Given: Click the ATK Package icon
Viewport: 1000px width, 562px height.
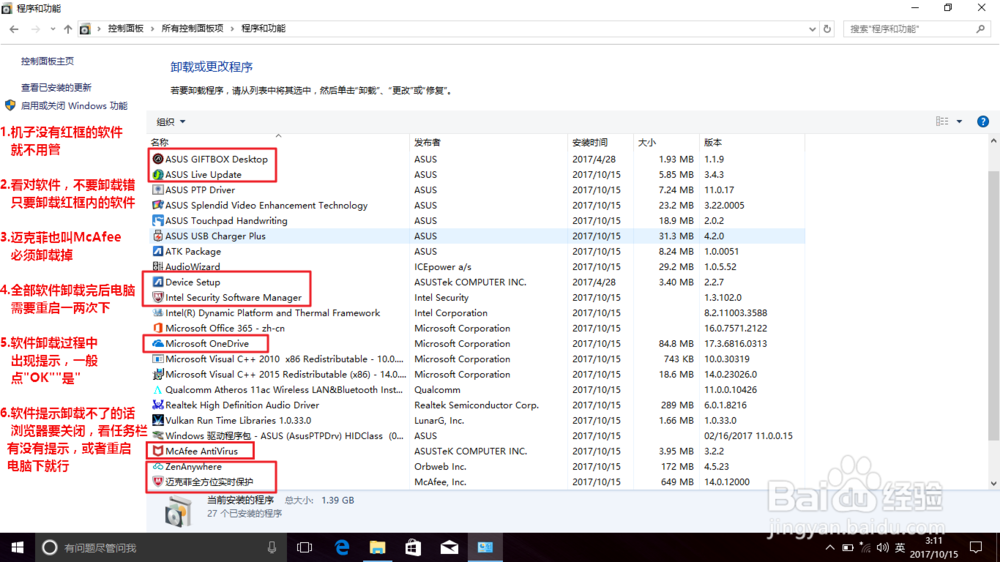Looking at the screenshot, I should pyautogui.click(x=158, y=251).
